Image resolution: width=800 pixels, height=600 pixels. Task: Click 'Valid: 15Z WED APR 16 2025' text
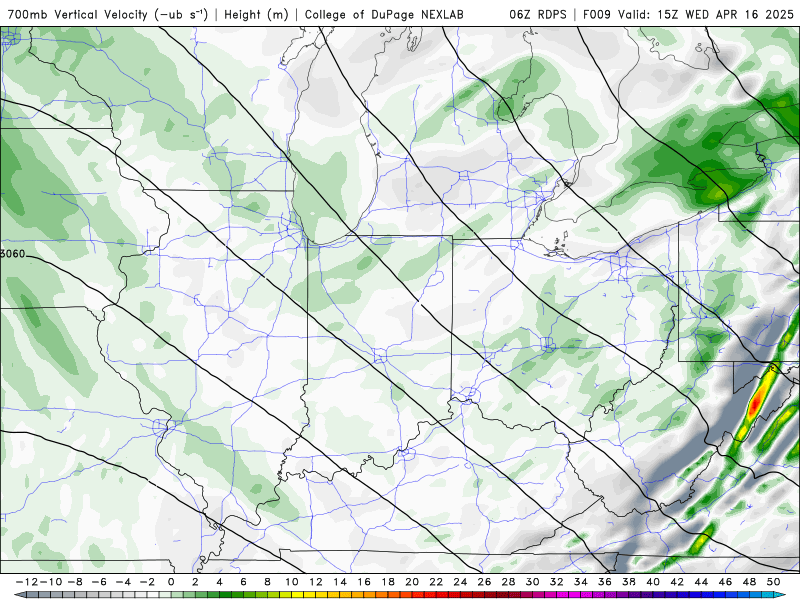tap(706, 14)
